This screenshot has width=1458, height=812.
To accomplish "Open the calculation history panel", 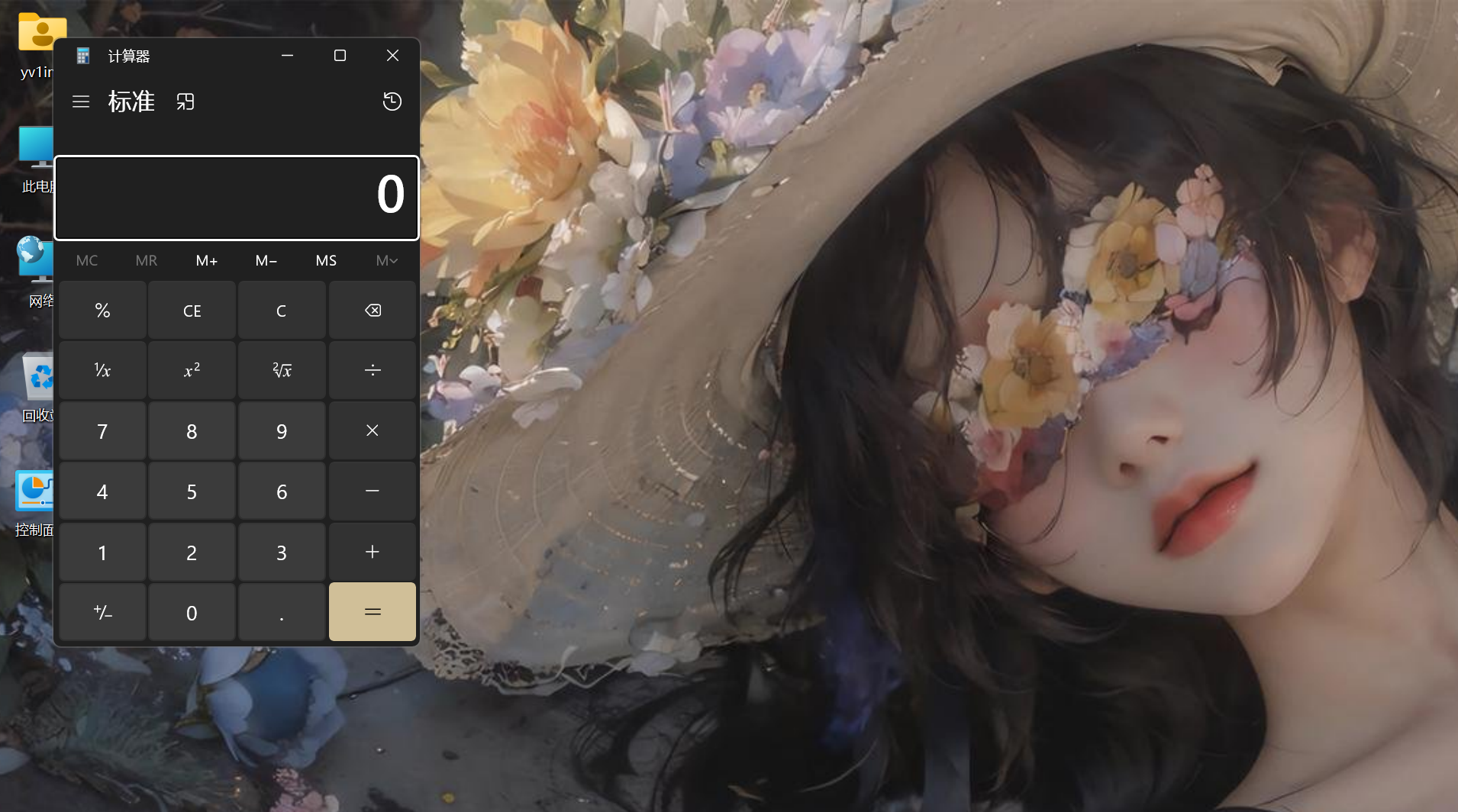I will tap(392, 101).
